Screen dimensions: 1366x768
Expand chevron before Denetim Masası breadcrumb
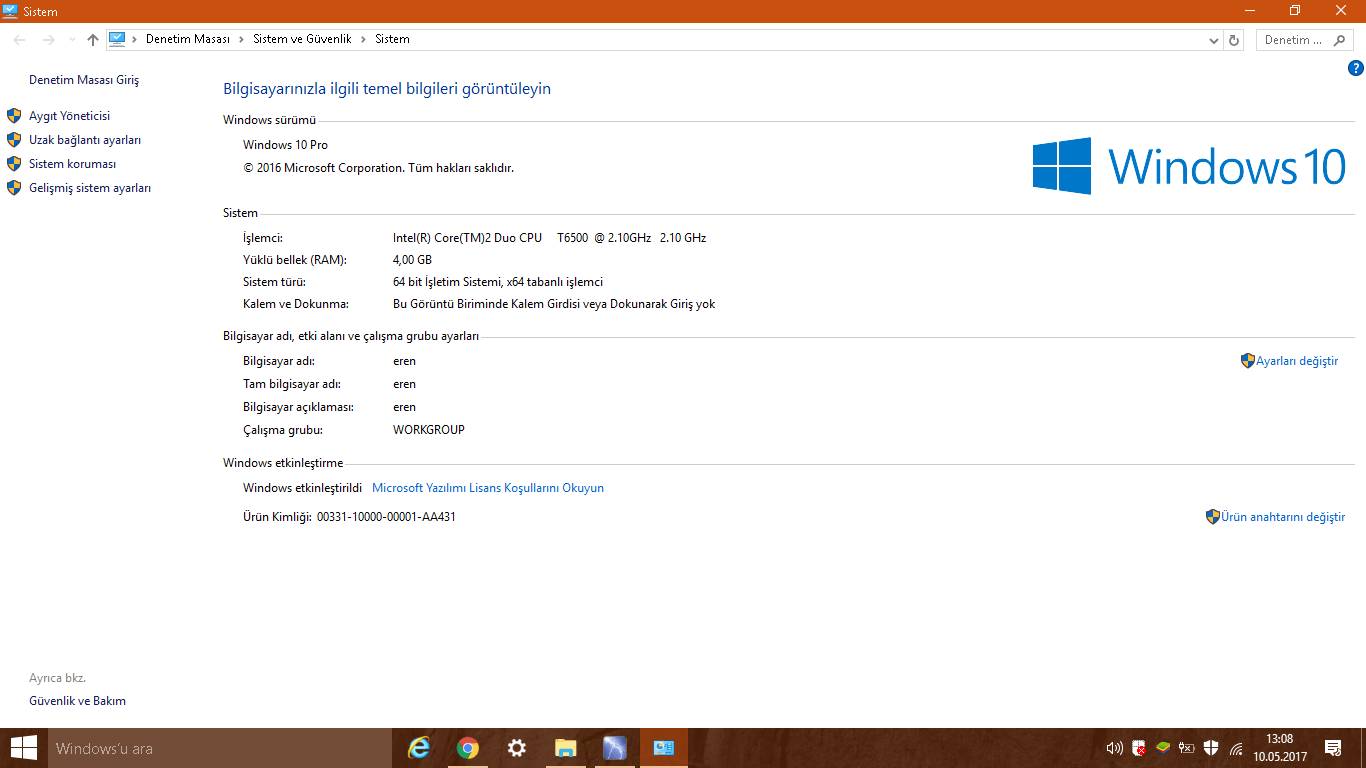point(135,39)
